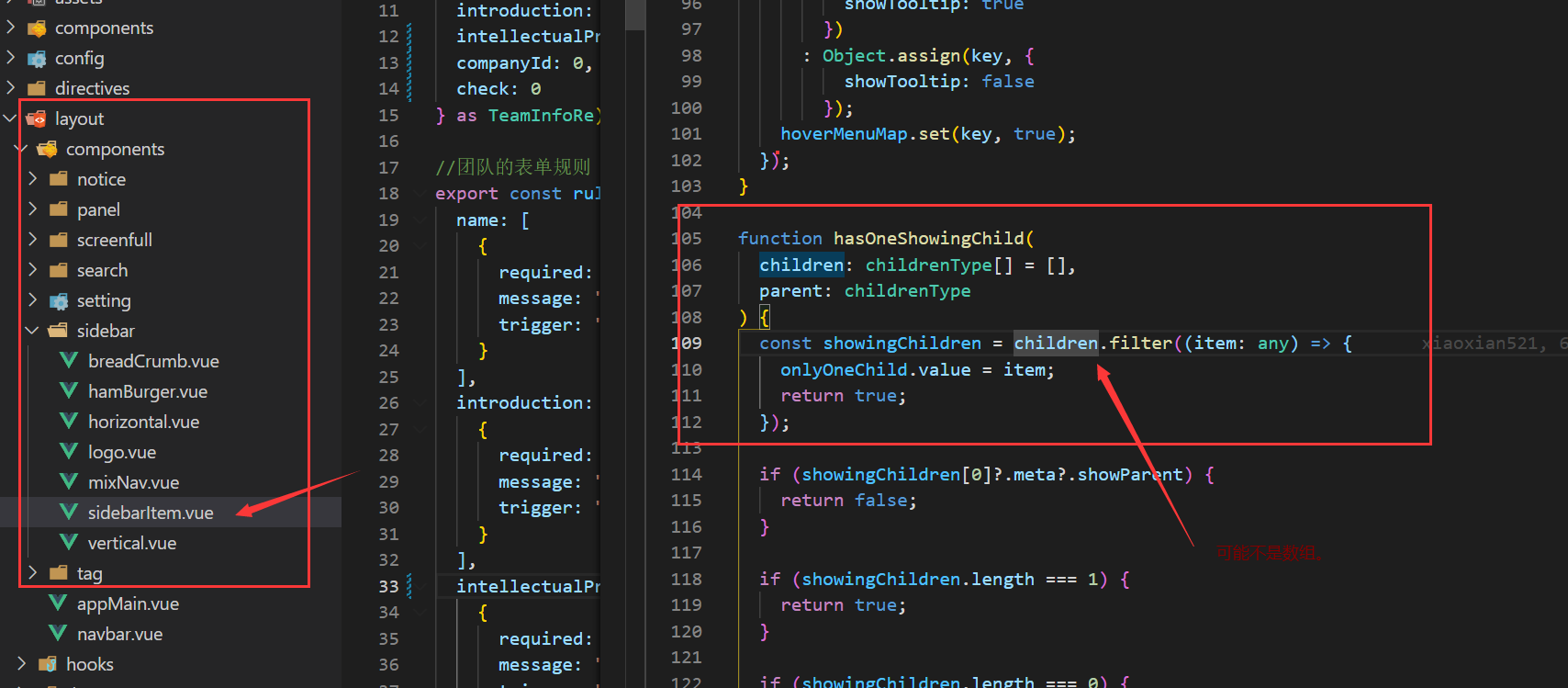Image resolution: width=1568 pixels, height=688 pixels.
Task: Click hasOneShowingChild function name
Action: point(928,239)
